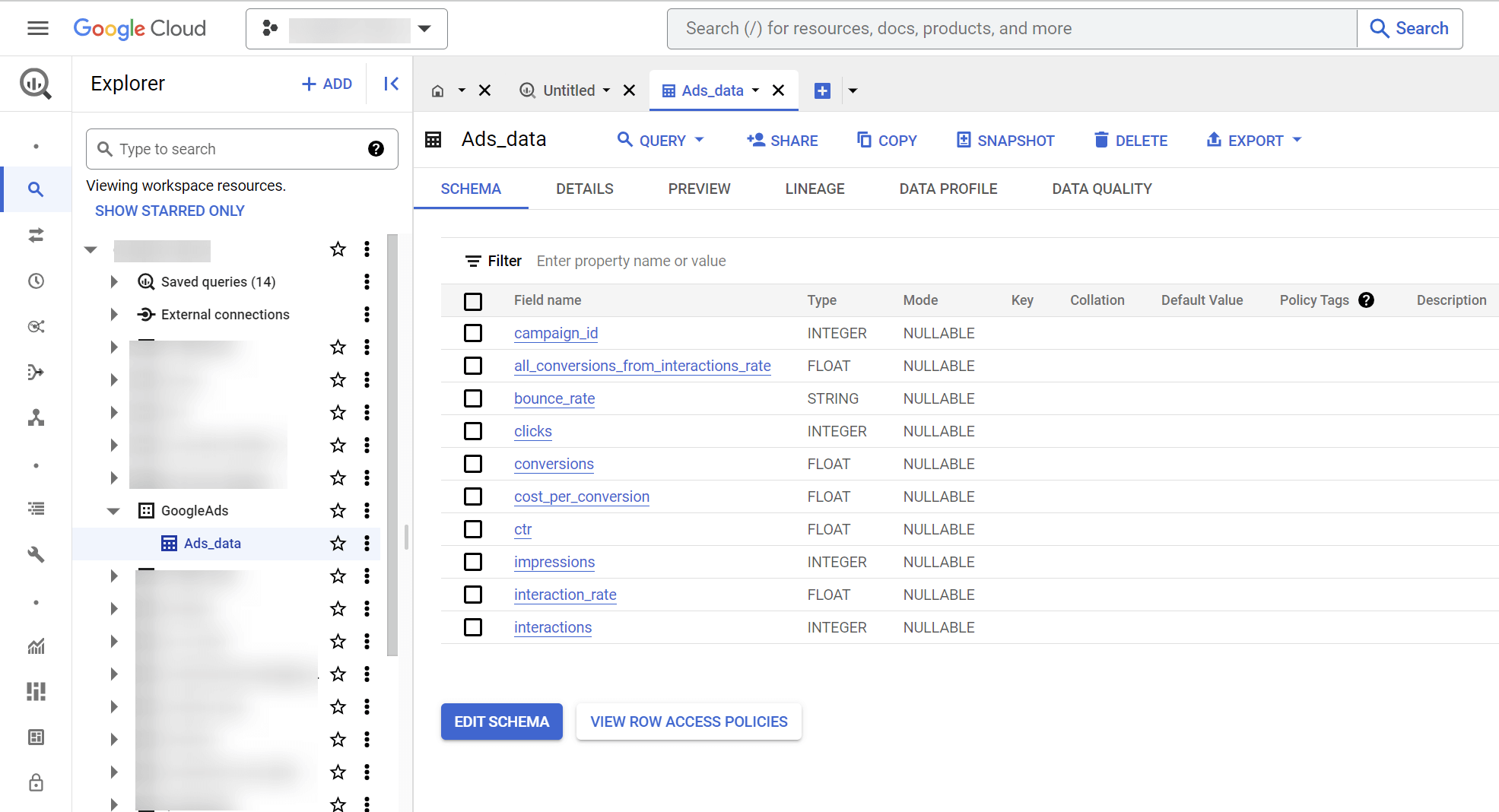Image resolution: width=1499 pixels, height=812 pixels.
Task: Star the Ads_data table
Action: click(x=338, y=543)
